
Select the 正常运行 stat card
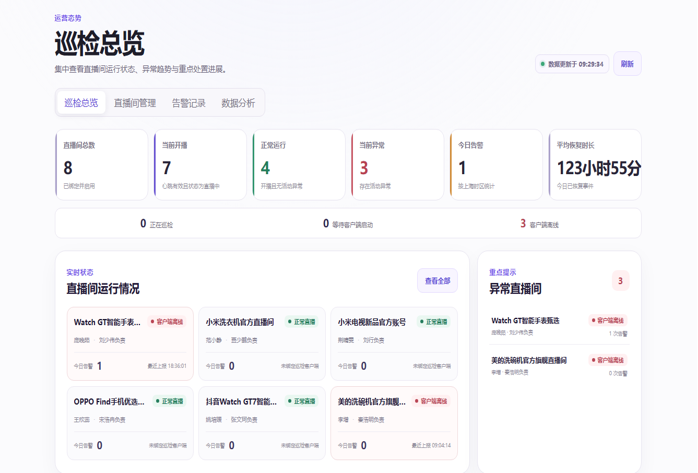tap(299, 165)
